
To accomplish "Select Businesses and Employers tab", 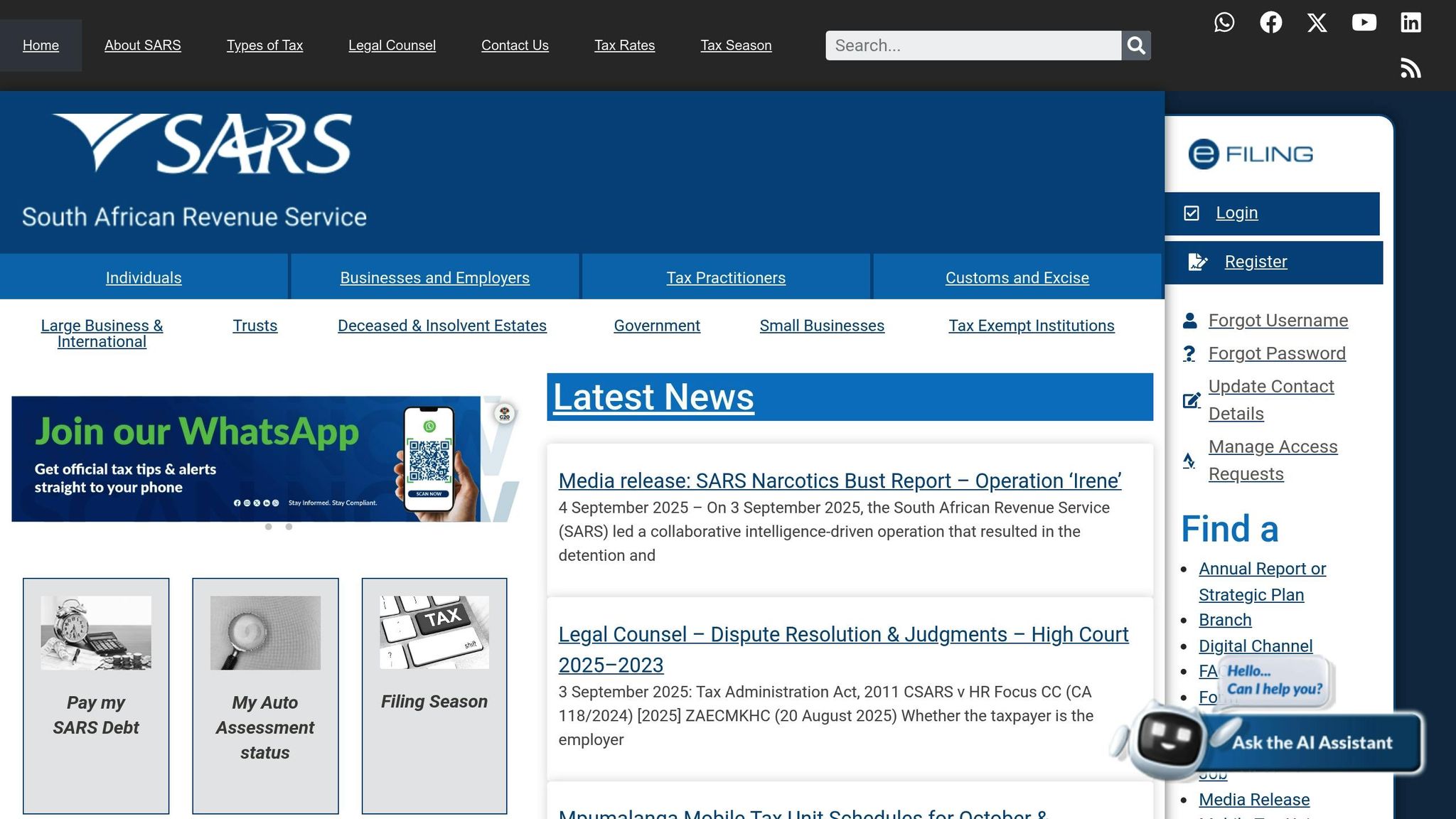I will click(x=434, y=277).
